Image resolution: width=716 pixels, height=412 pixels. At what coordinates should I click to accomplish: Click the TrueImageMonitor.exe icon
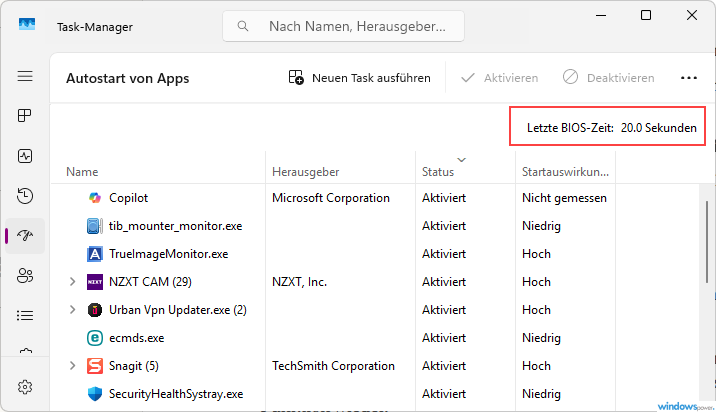[x=95, y=254]
